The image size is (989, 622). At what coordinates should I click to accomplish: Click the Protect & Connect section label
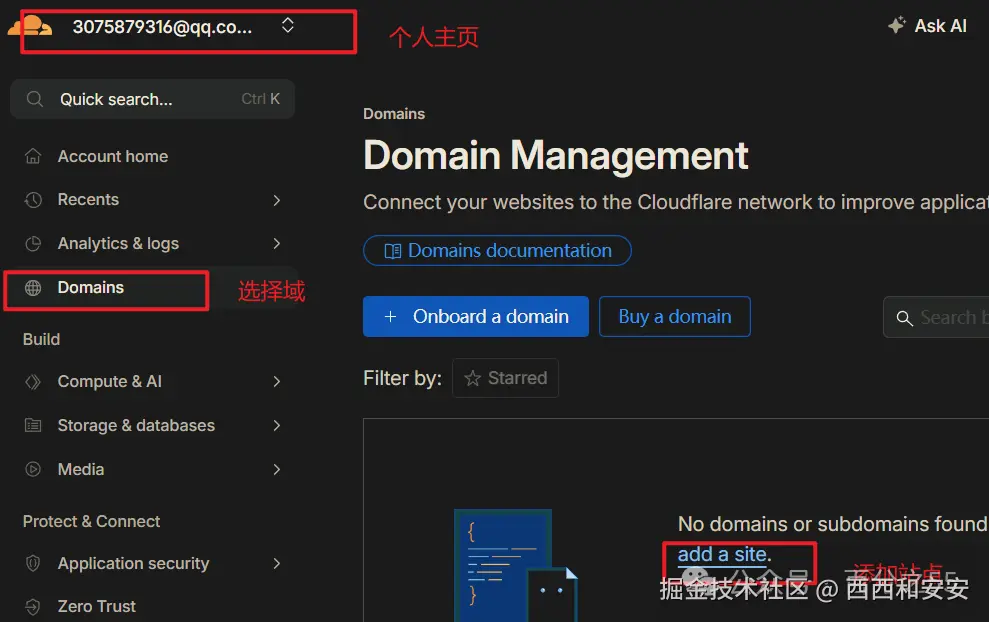coord(91,522)
